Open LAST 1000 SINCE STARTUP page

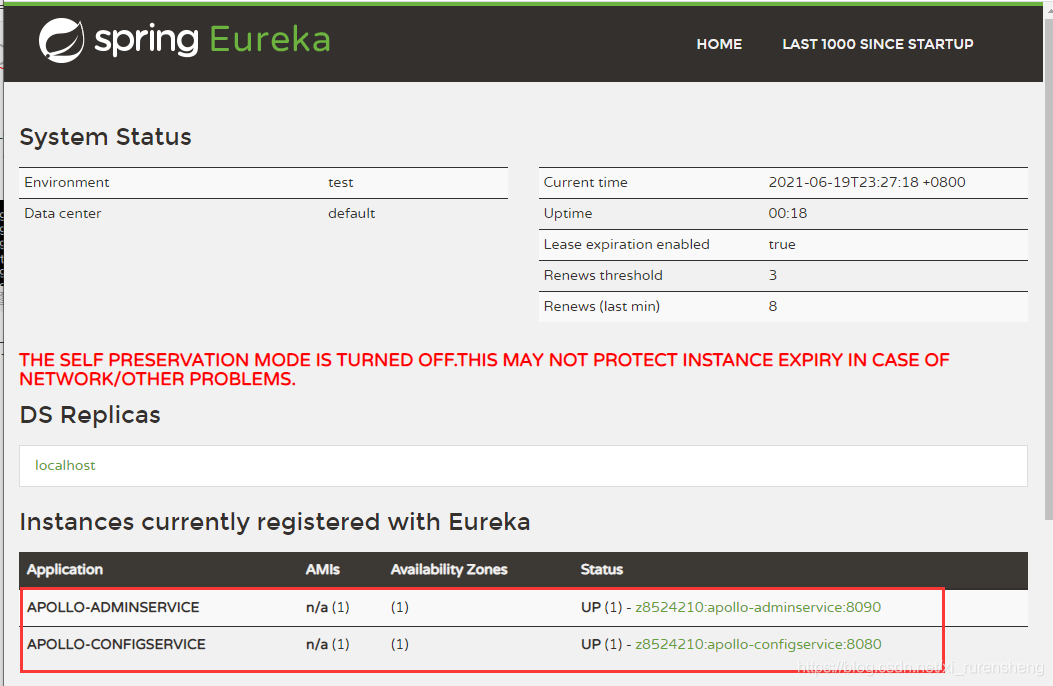click(878, 44)
